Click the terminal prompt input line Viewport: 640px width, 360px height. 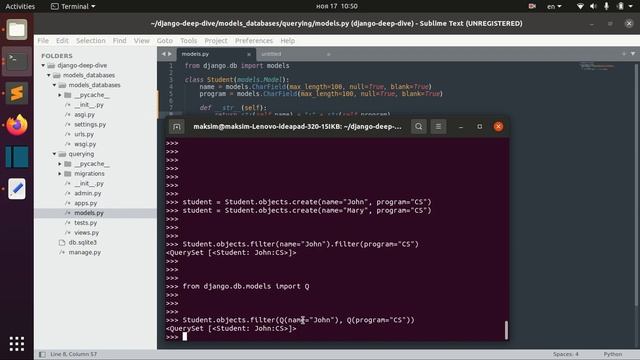tap(335, 337)
